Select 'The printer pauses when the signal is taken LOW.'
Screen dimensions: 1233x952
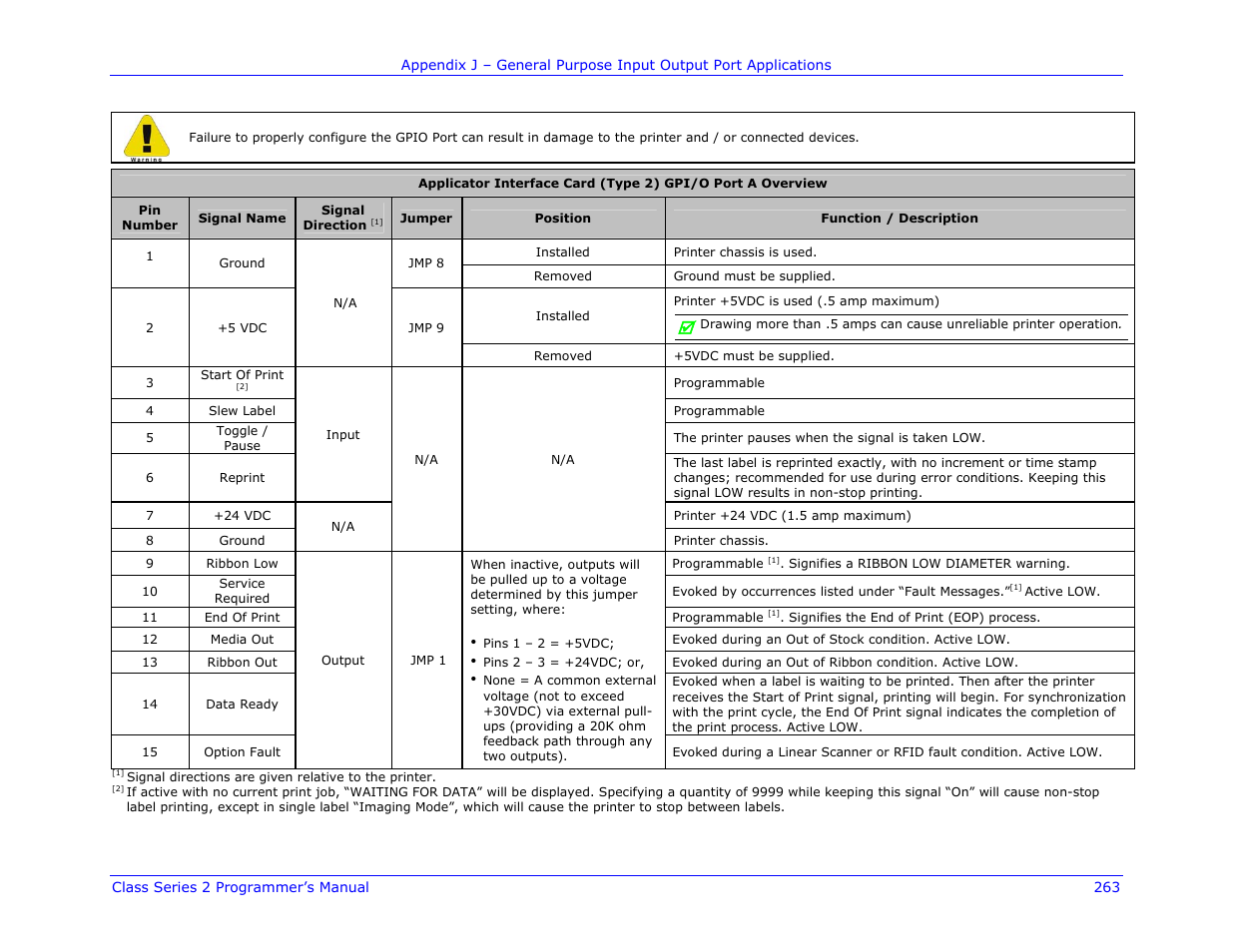click(830, 438)
